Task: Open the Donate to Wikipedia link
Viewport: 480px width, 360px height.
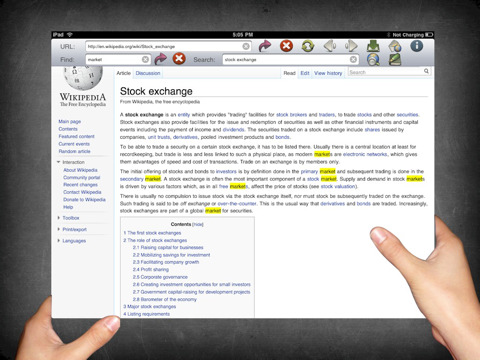Action: (84, 199)
